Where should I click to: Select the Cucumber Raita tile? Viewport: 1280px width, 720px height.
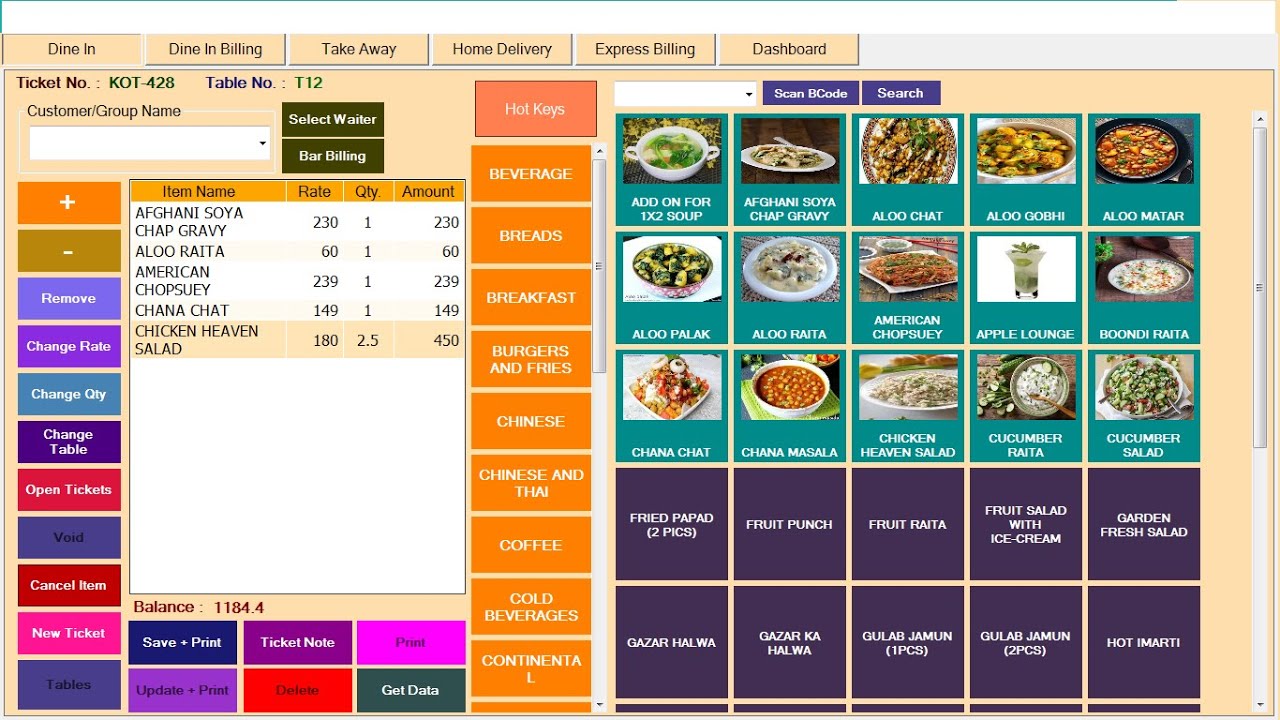[x=1025, y=406]
